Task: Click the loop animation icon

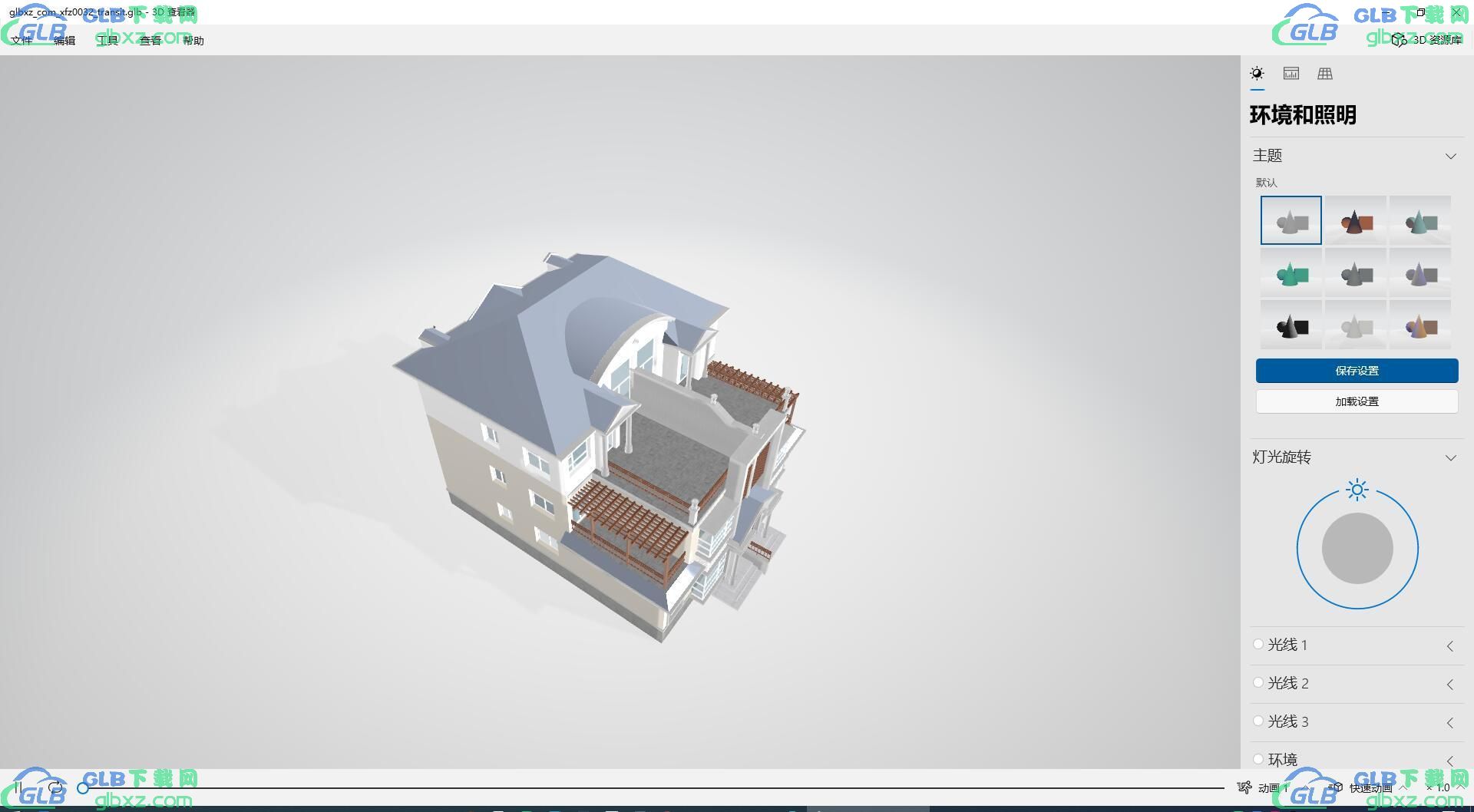Action: click(x=55, y=787)
